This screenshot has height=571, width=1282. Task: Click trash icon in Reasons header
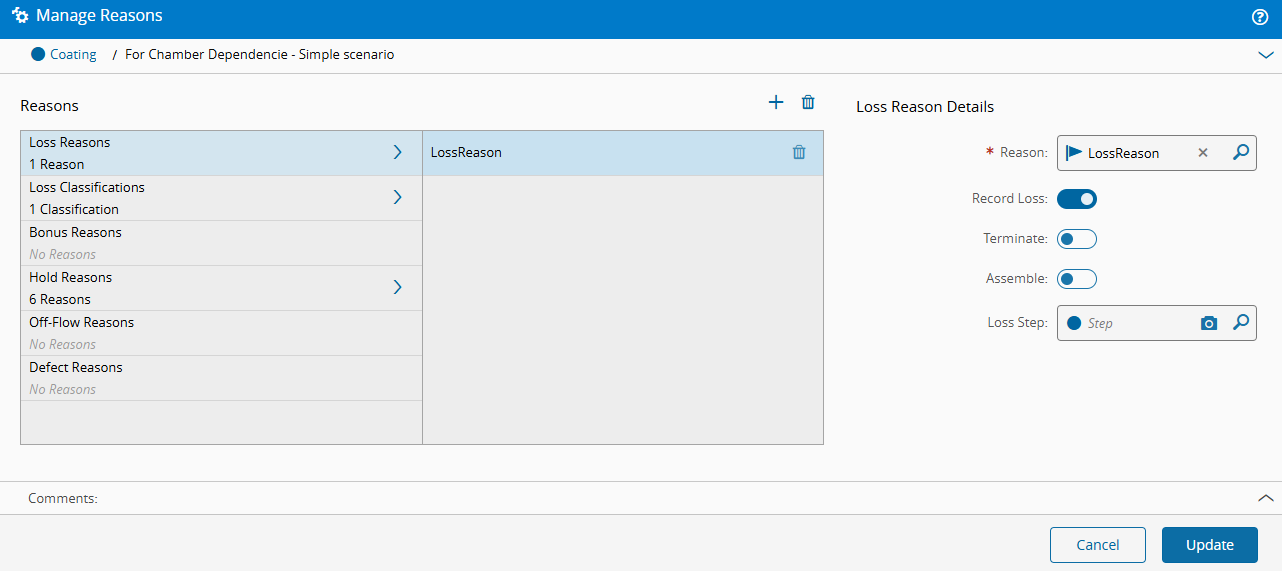click(808, 102)
